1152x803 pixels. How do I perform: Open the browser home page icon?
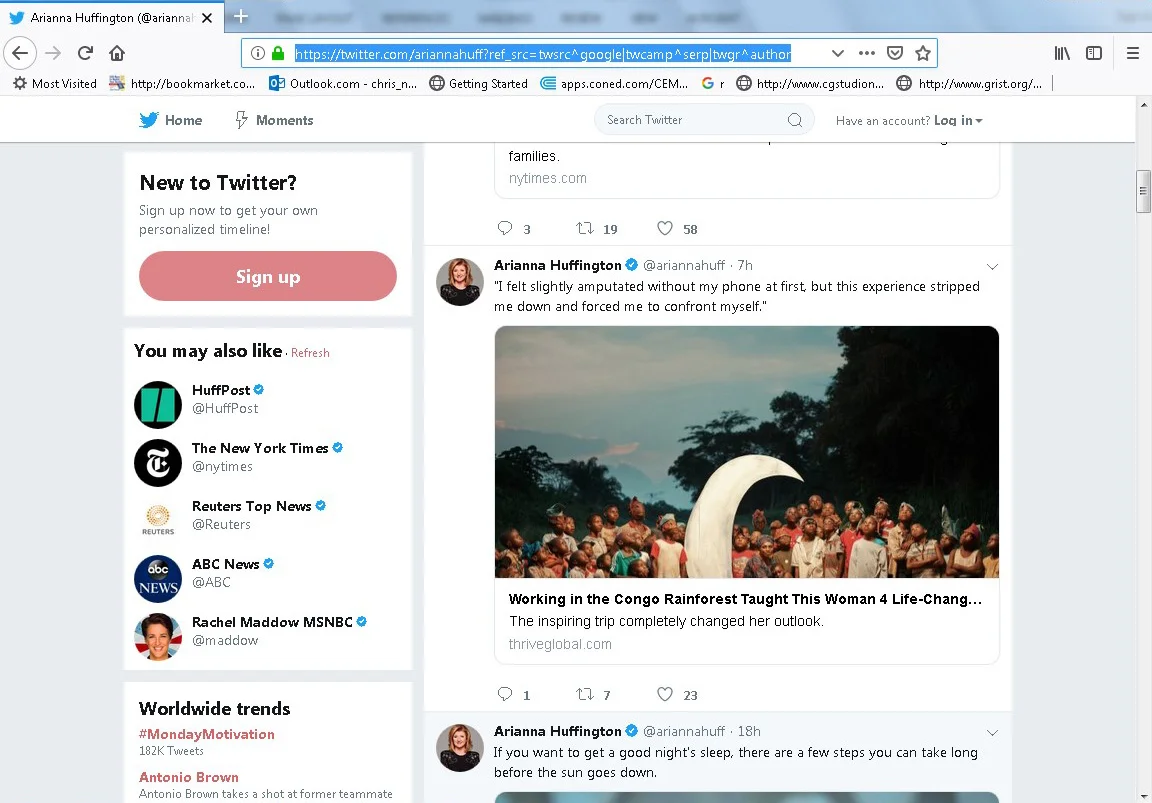click(x=117, y=53)
